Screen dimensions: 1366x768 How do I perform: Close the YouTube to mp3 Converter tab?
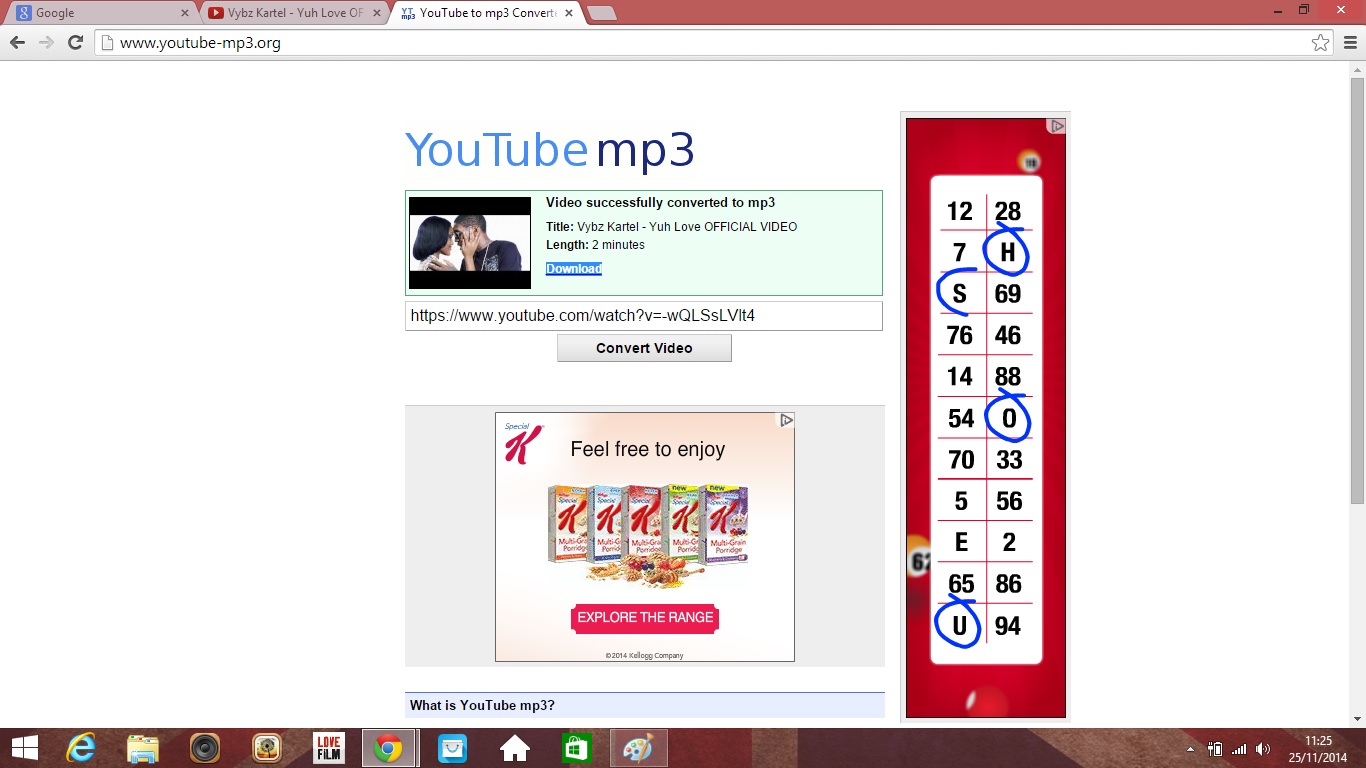[x=569, y=13]
